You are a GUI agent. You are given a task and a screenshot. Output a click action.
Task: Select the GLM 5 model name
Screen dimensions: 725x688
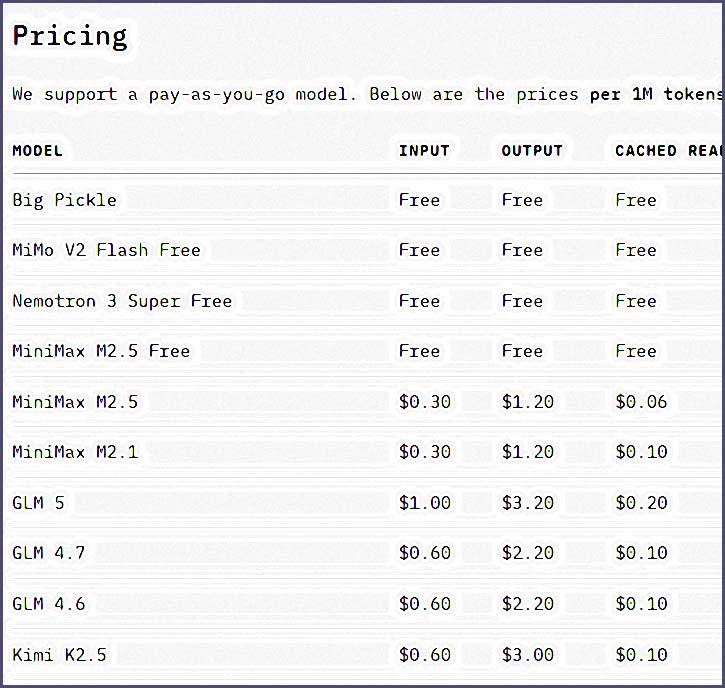coord(38,503)
